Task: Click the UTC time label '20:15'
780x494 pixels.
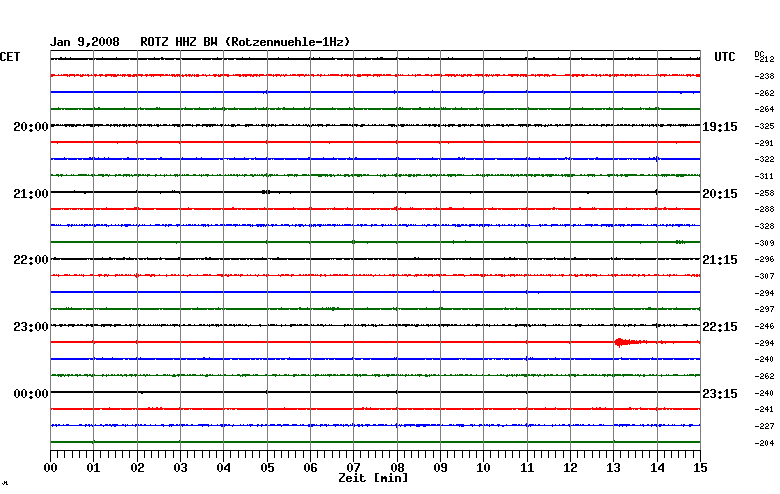Action: 720,194
